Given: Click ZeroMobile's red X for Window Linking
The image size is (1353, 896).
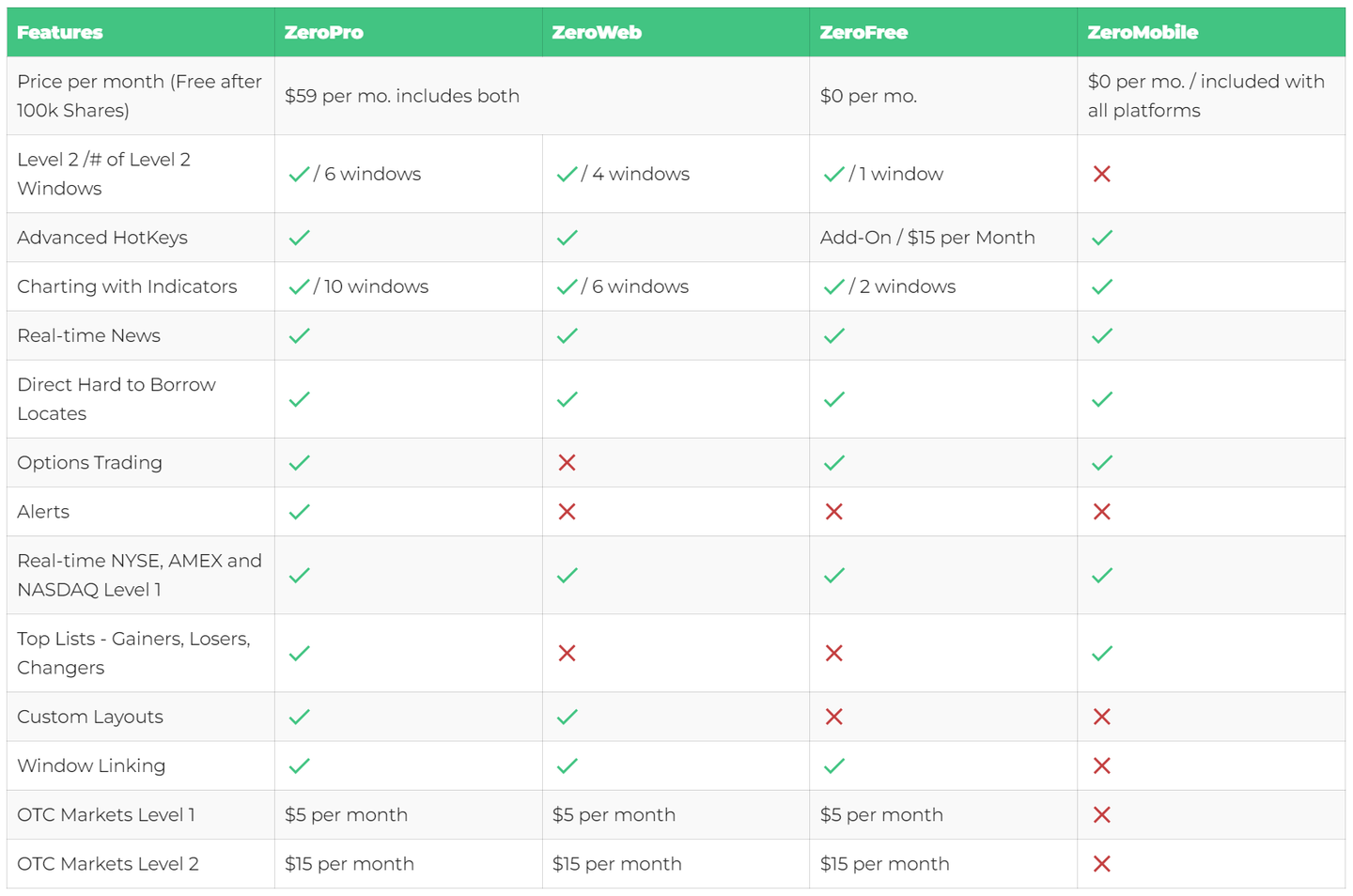Looking at the screenshot, I should click(1102, 765).
